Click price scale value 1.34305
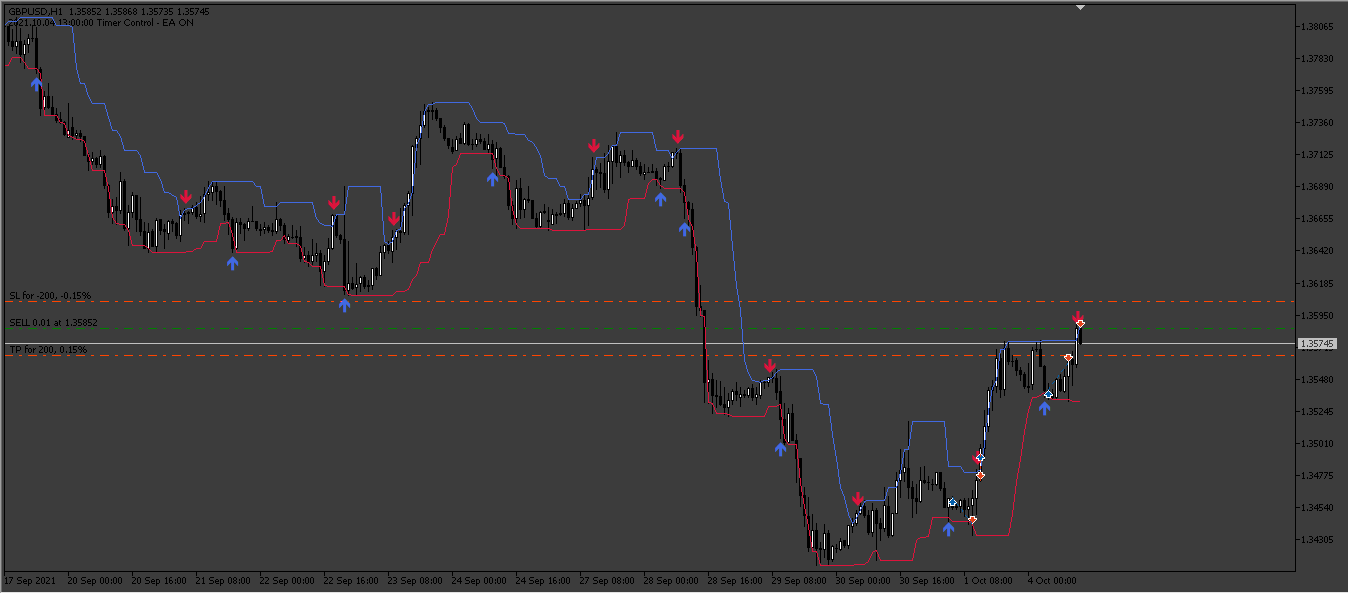This screenshot has height=593, width=1348. click(1316, 540)
